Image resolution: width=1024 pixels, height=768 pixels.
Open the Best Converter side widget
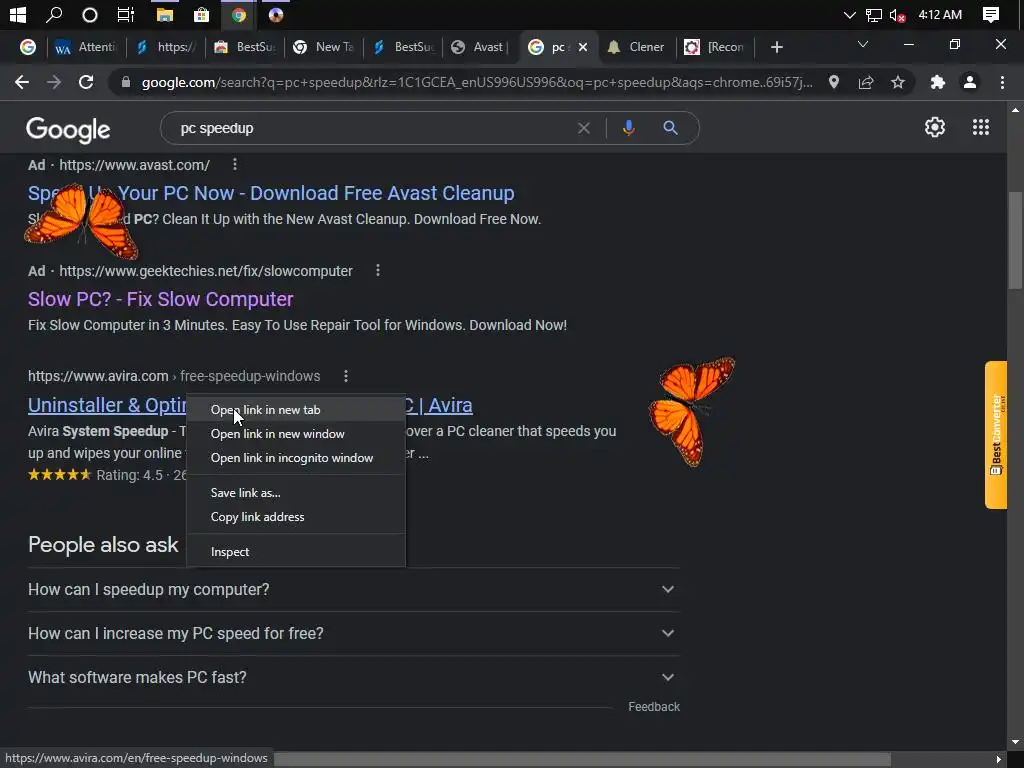click(996, 435)
